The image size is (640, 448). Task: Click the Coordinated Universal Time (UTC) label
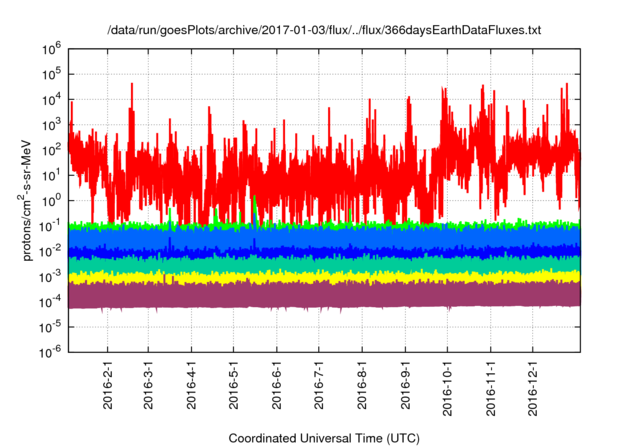[324, 439]
